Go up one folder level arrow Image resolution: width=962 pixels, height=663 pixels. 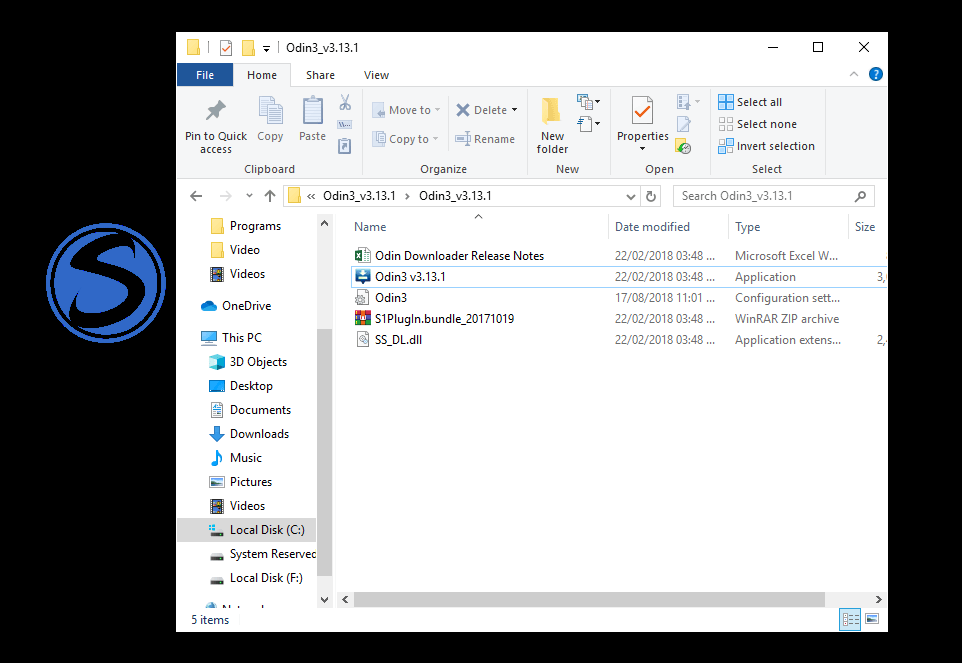pyautogui.click(x=270, y=196)
